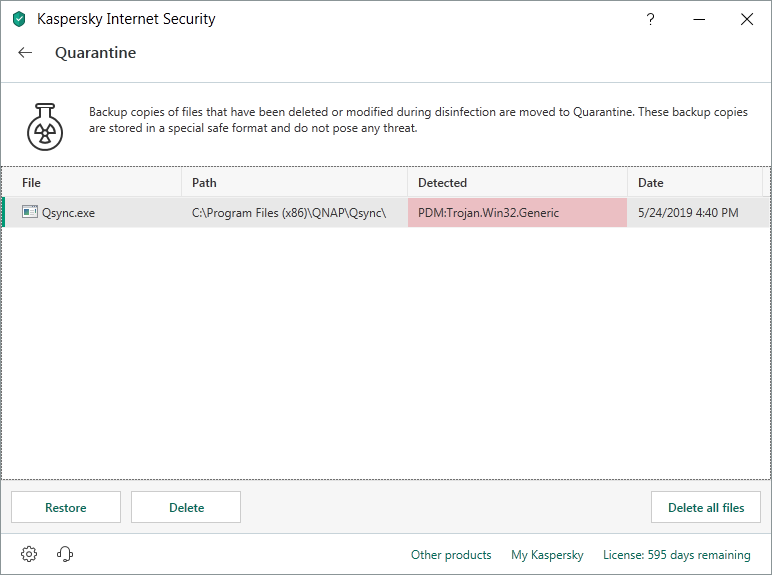The image size is (772, 575).
Task: Click the help question mark icon
Action: click(650, 19)
